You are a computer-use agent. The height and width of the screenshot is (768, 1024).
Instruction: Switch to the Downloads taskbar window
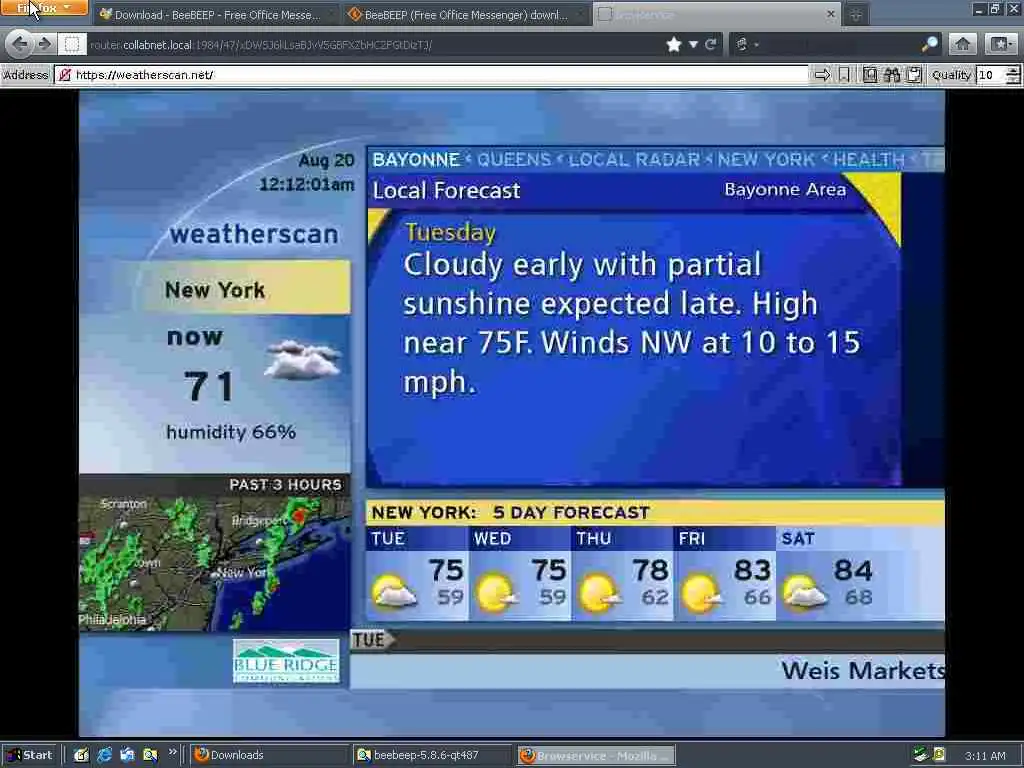point(268,756)
